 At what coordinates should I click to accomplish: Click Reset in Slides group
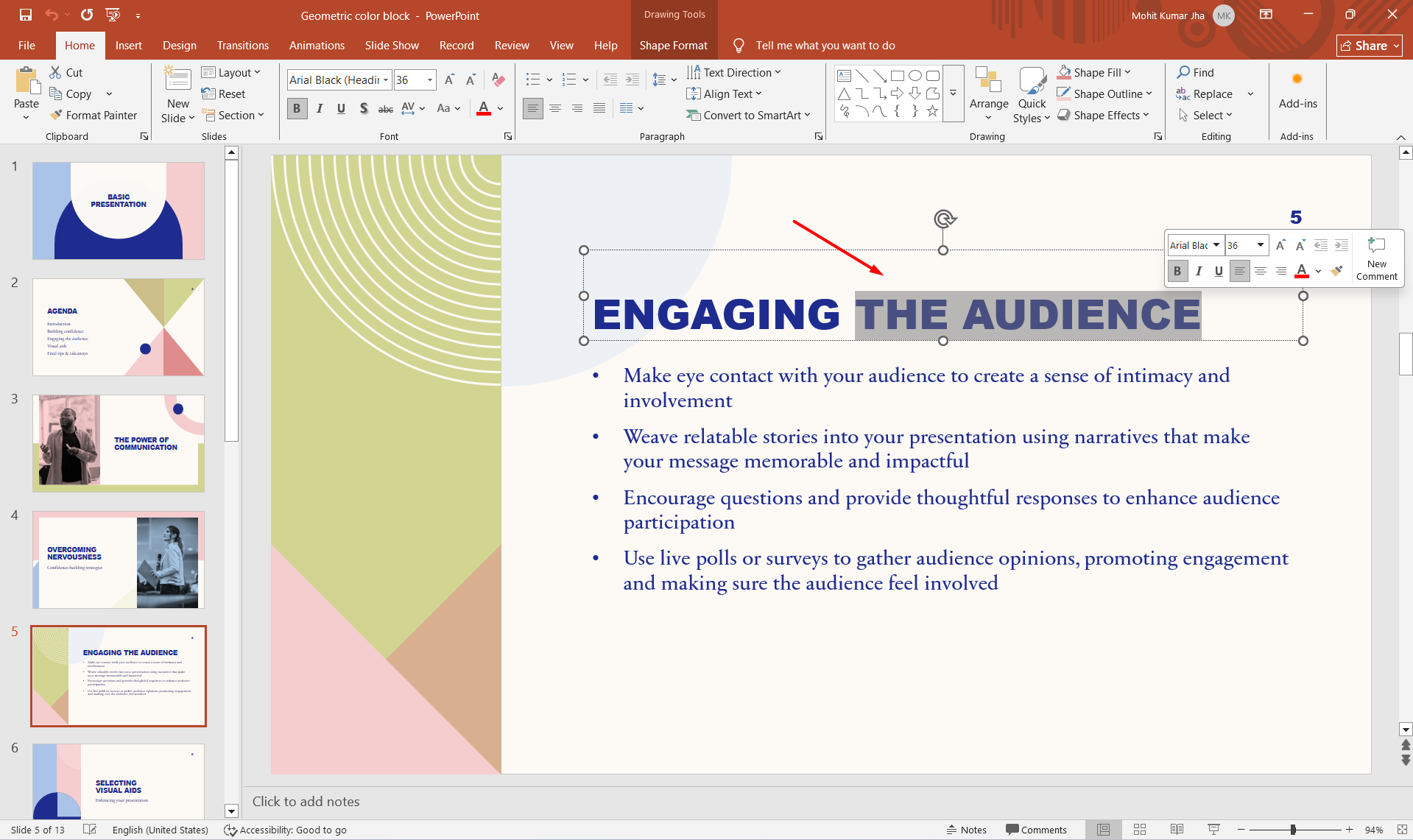(224, 93)
